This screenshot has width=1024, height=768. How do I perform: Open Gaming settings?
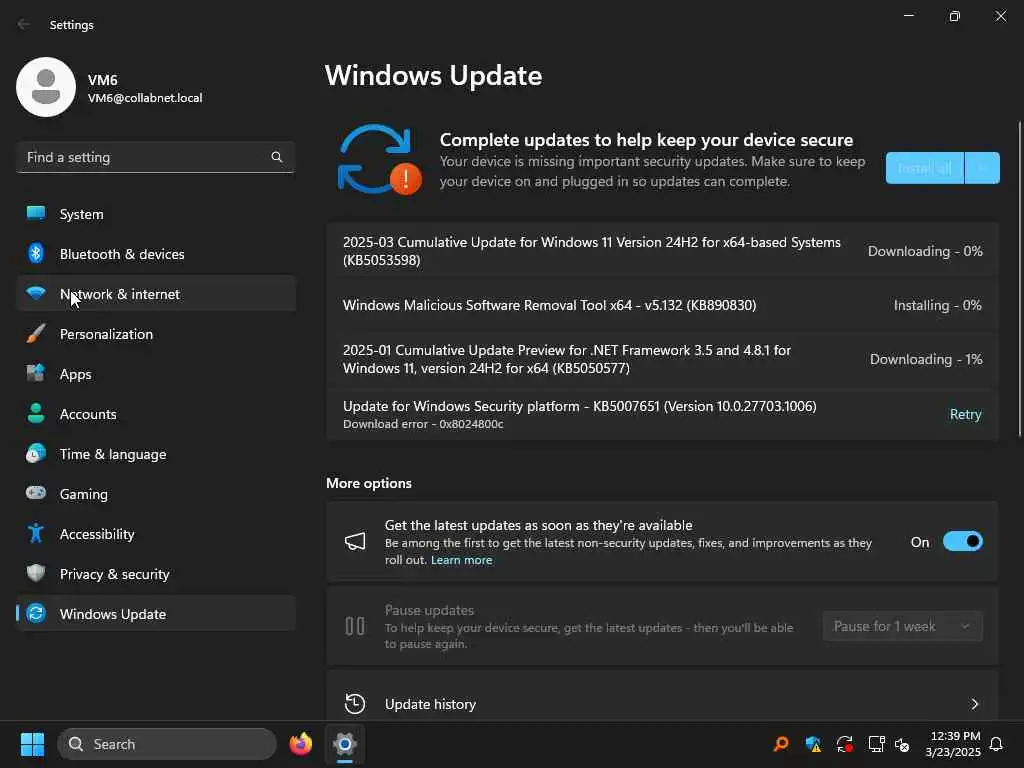tap(156, 493)
